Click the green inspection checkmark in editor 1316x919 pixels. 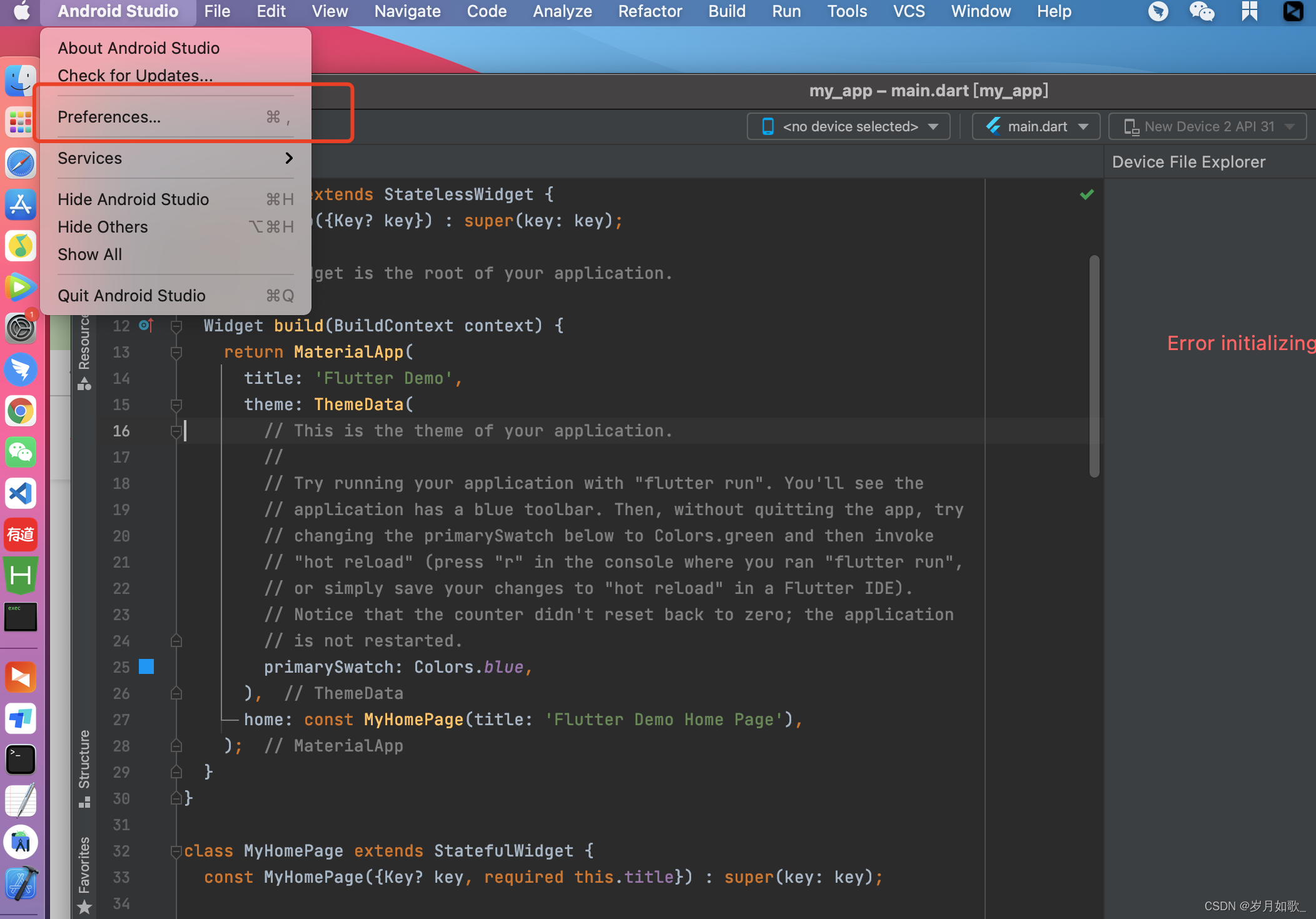[1086, 194]
